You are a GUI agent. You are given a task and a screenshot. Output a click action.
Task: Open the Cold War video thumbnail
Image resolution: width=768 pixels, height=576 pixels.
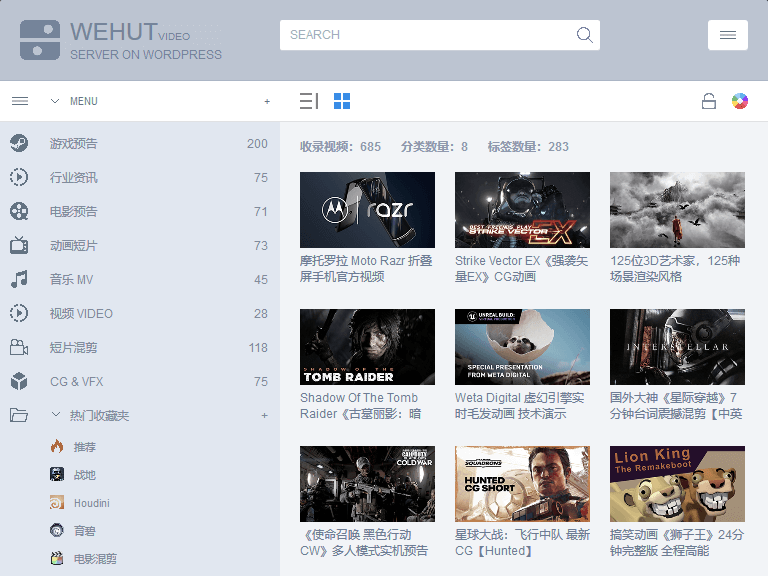(367, 484)
